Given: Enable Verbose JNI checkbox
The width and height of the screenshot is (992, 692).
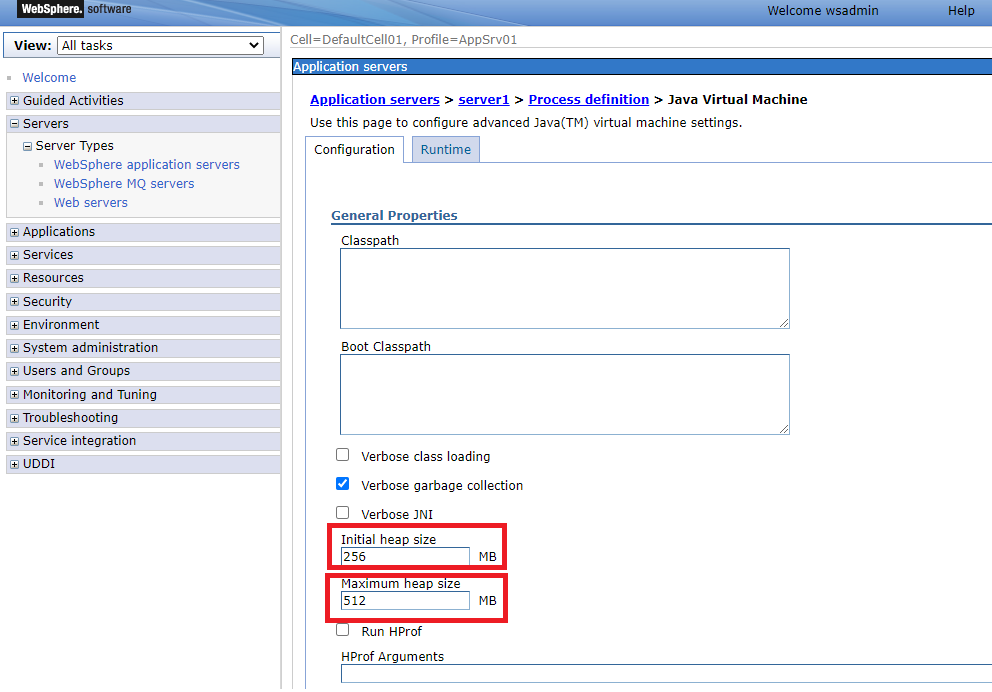Looking at the screenshot, I should coord(342,512).
